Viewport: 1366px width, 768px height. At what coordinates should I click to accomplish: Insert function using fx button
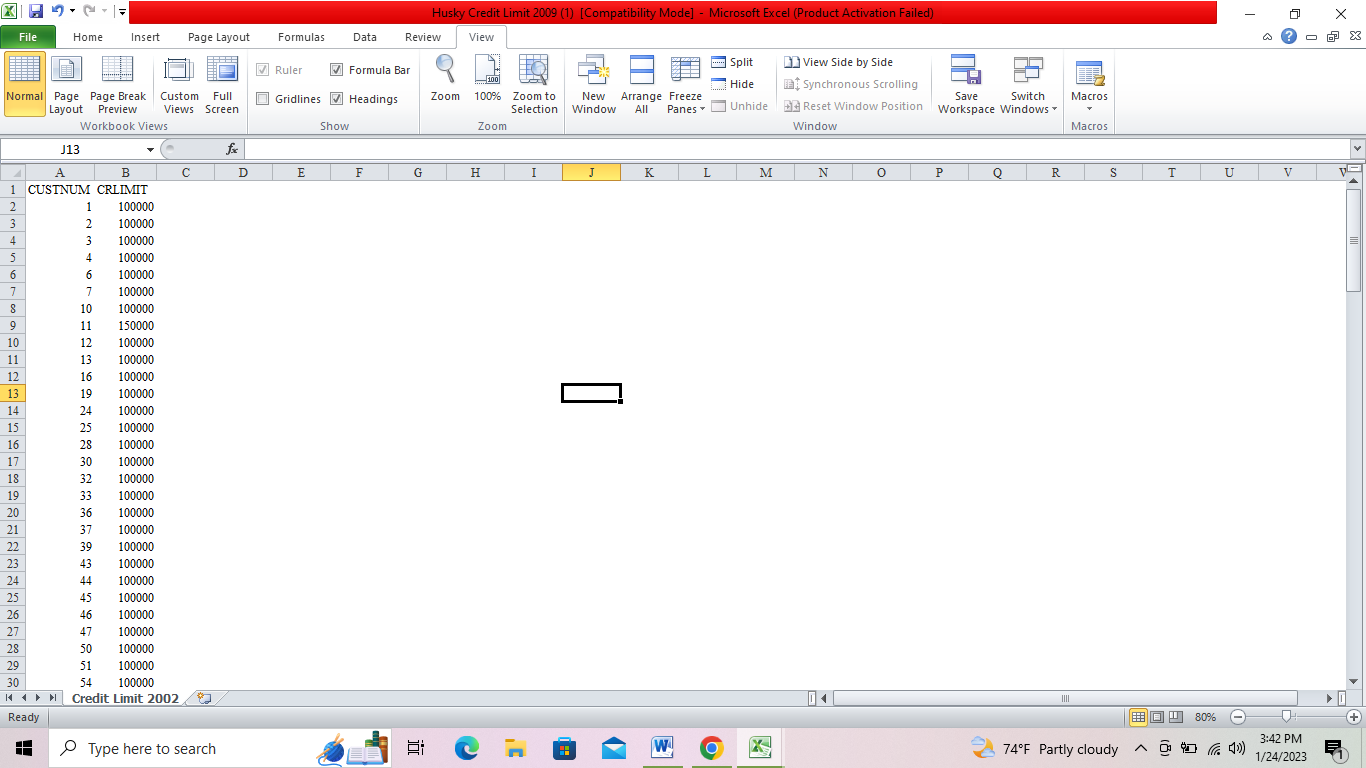point(232,149)
